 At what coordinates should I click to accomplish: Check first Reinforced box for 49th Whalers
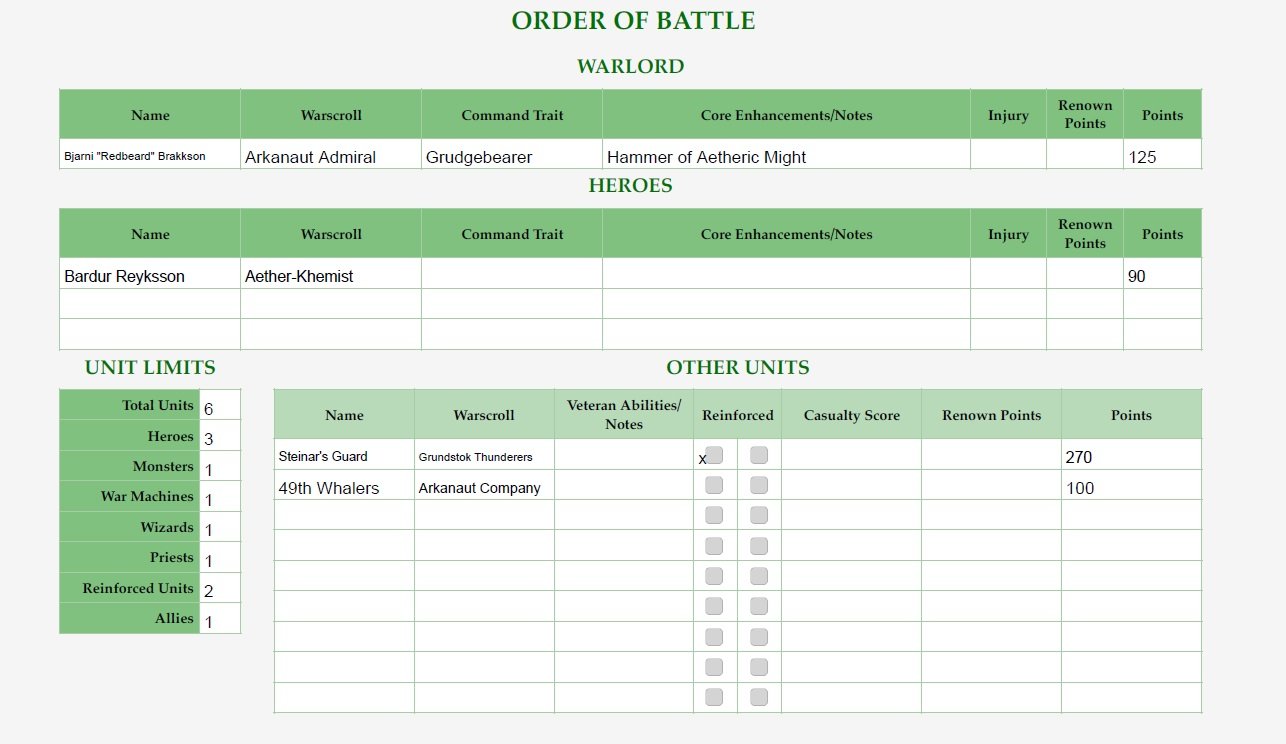714,485
